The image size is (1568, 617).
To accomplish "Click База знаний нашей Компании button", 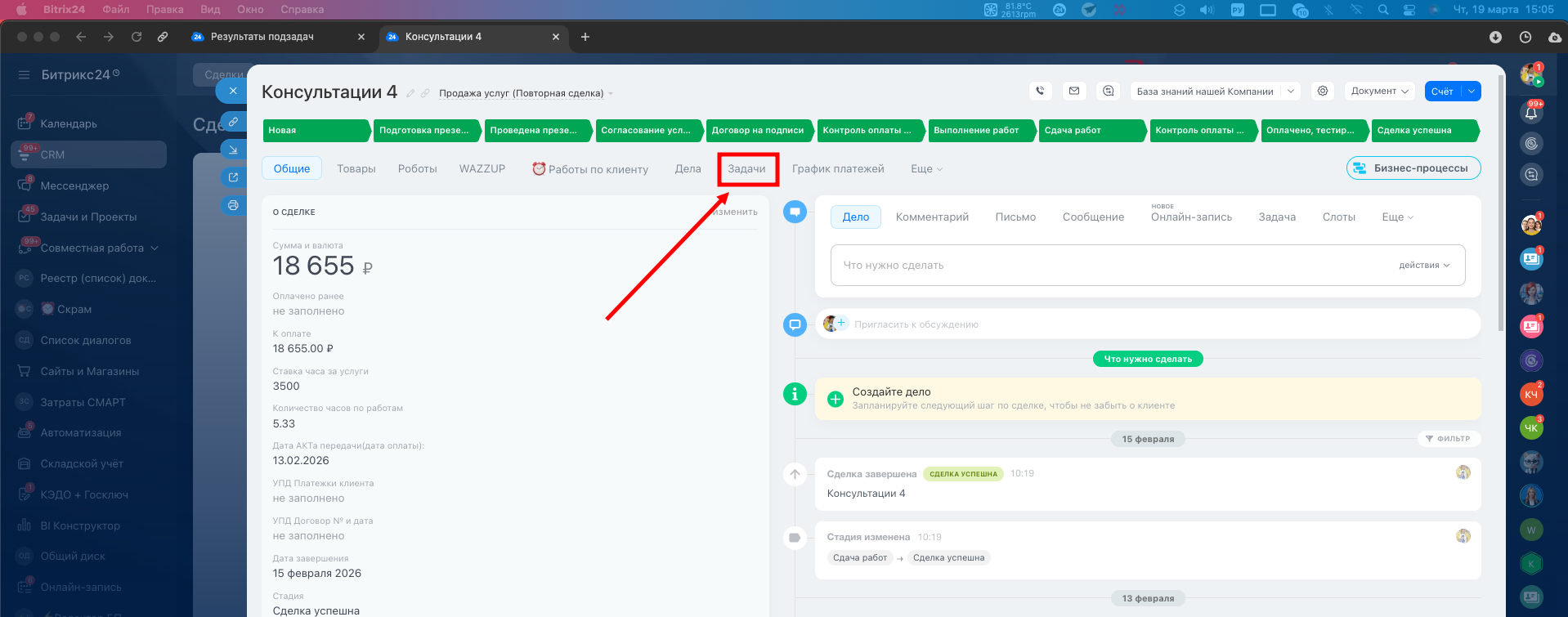I will tap(1205, 92).
